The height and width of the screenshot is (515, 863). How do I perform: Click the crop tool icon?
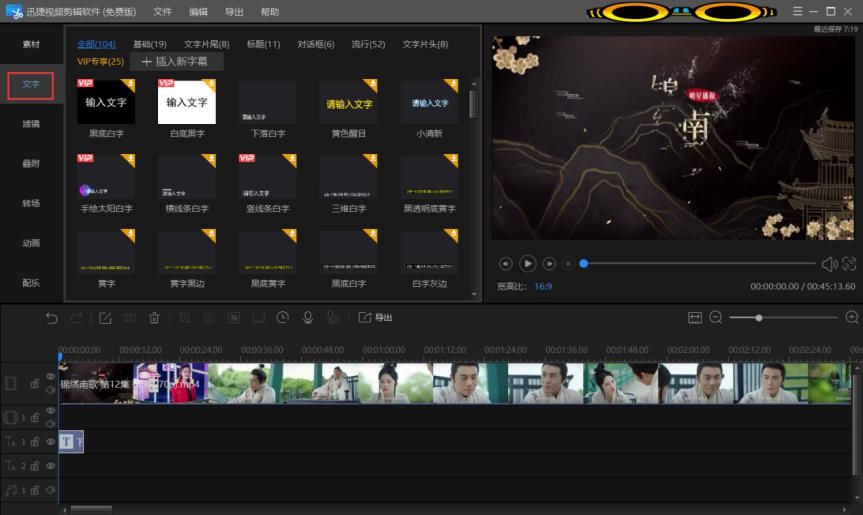(x=185, y=318)
